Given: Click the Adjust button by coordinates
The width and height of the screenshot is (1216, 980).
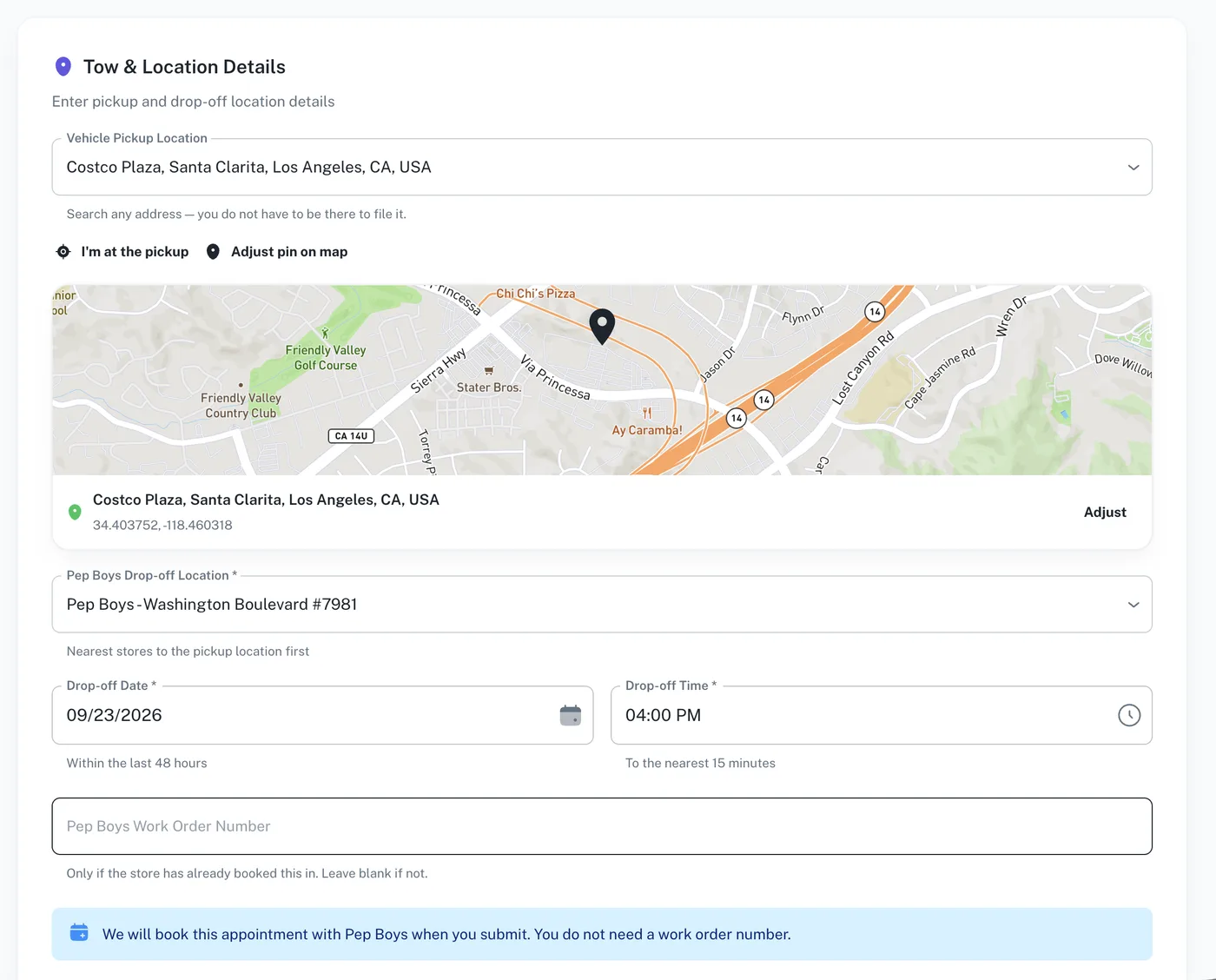Looking at the screenshot, I should point(1105,513).
